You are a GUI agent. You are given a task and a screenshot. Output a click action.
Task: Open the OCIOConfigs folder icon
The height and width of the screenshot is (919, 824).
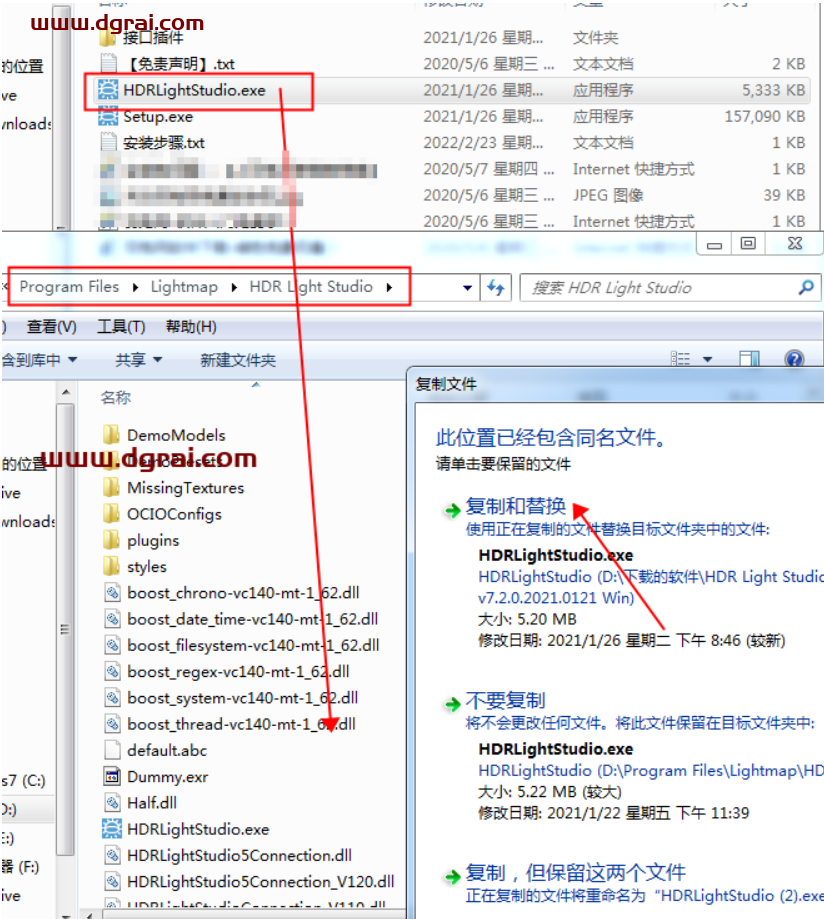point(111,514)
